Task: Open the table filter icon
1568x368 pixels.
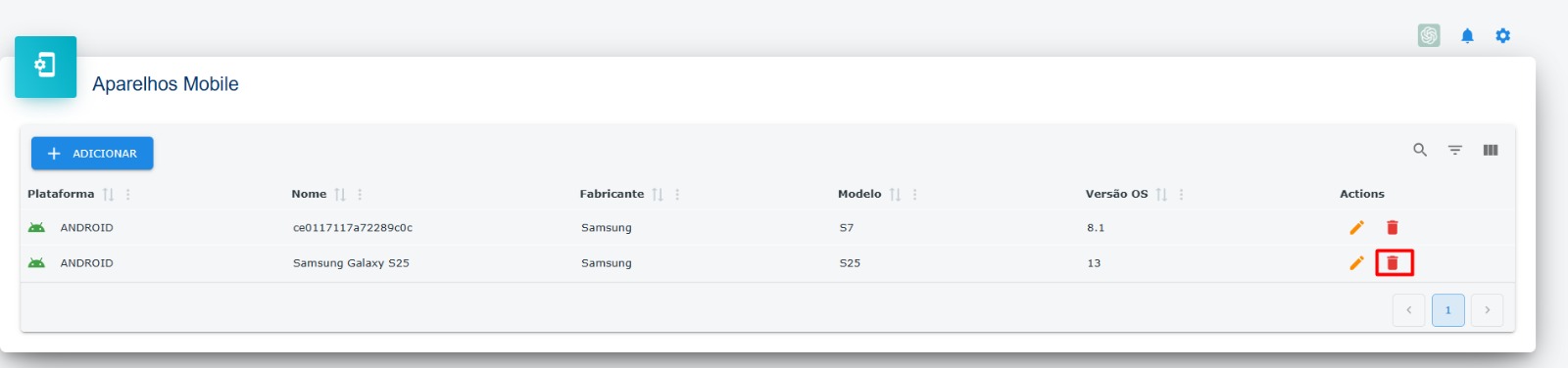Action: point(1455,150)
